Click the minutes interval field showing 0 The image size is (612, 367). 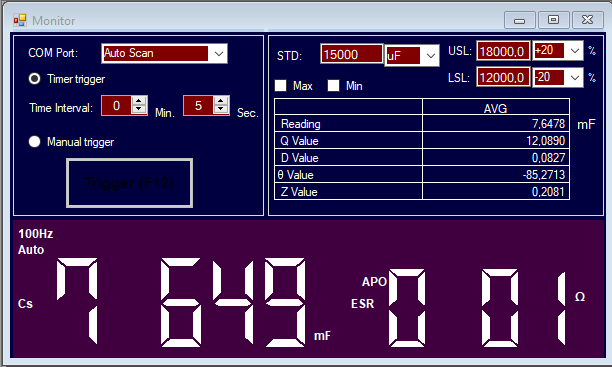116,106
